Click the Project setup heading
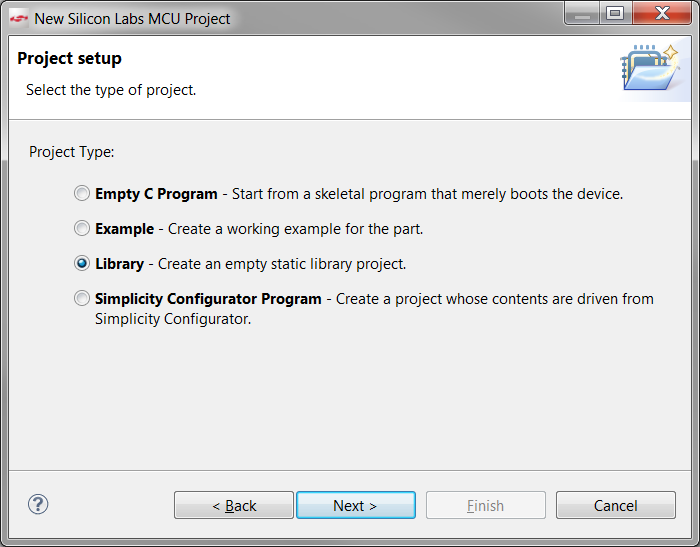Image resolution: width=700 pixels, height=547 pixels. point(69,58)
